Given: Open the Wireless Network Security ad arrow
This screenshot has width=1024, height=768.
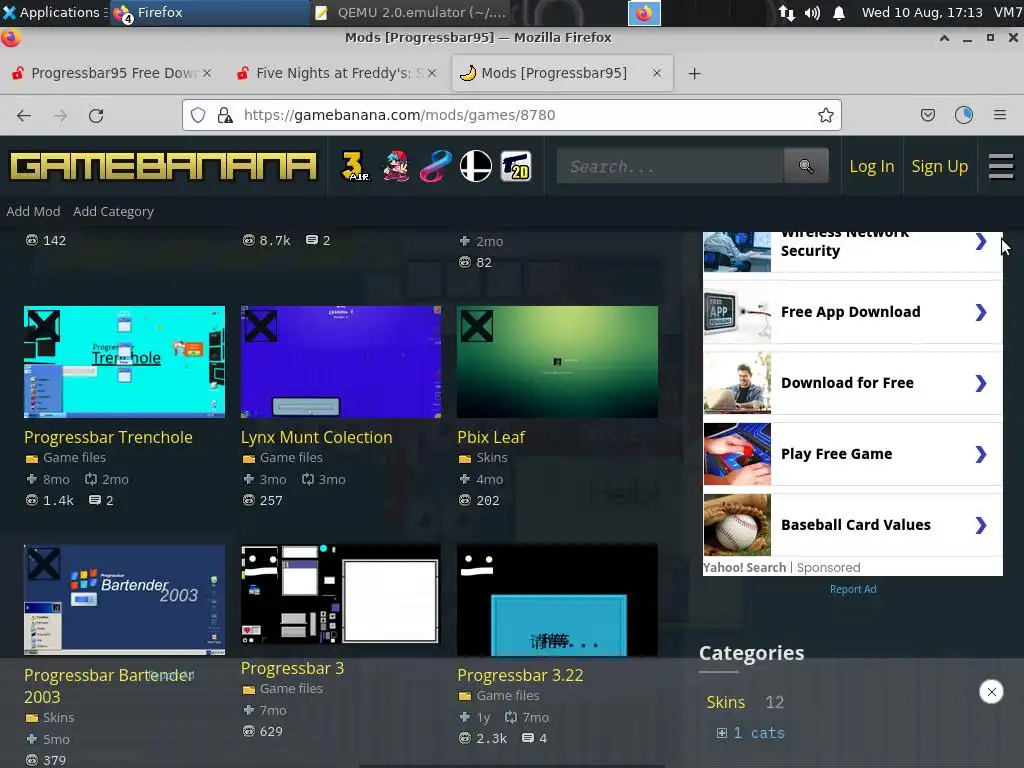Looking at the screenshot, I should (x=980, y=242).
